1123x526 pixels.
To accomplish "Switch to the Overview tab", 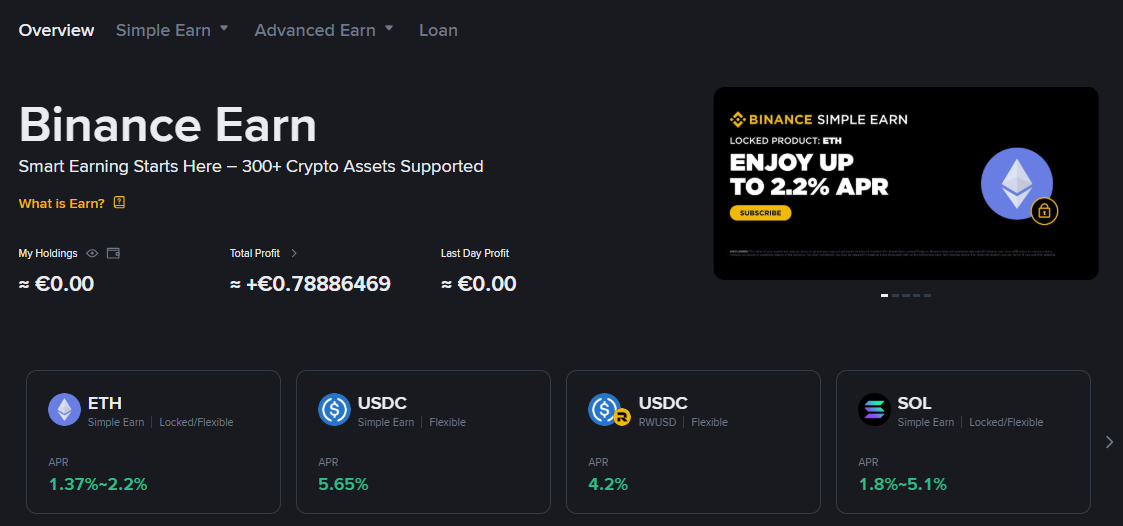I will pos(56,30).
